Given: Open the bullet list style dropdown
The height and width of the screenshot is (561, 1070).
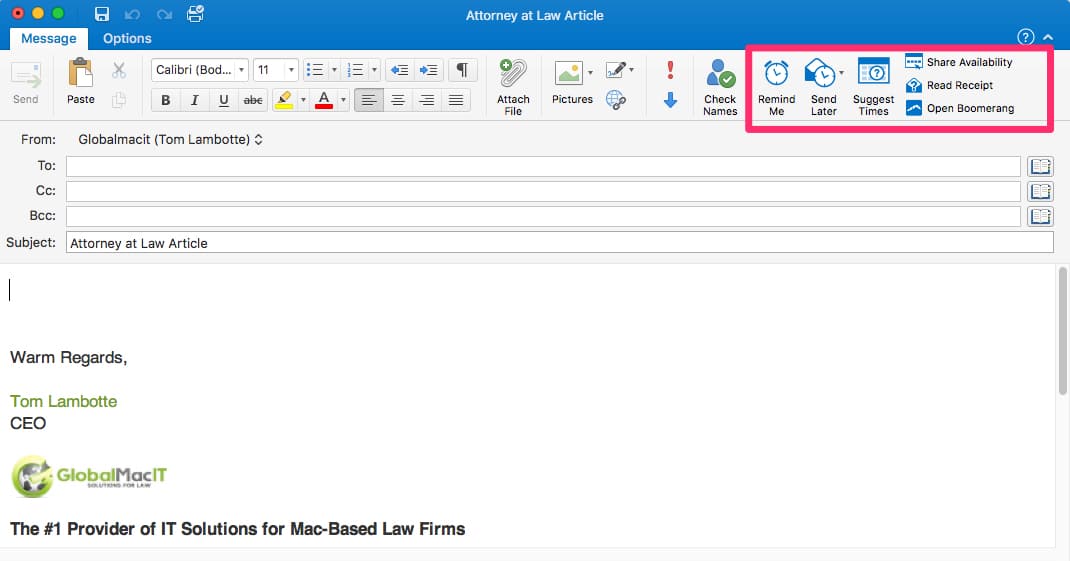Looking at the screenshot, I should point(334,70).
